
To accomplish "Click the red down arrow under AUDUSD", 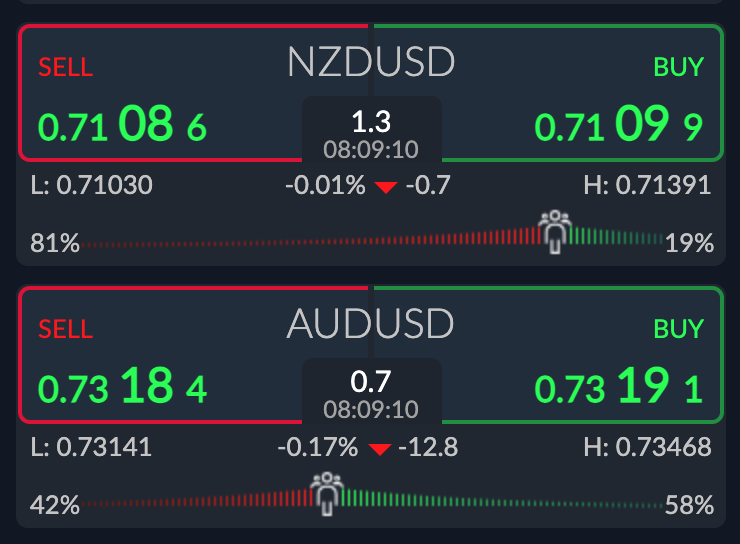I will coord(379,449).
